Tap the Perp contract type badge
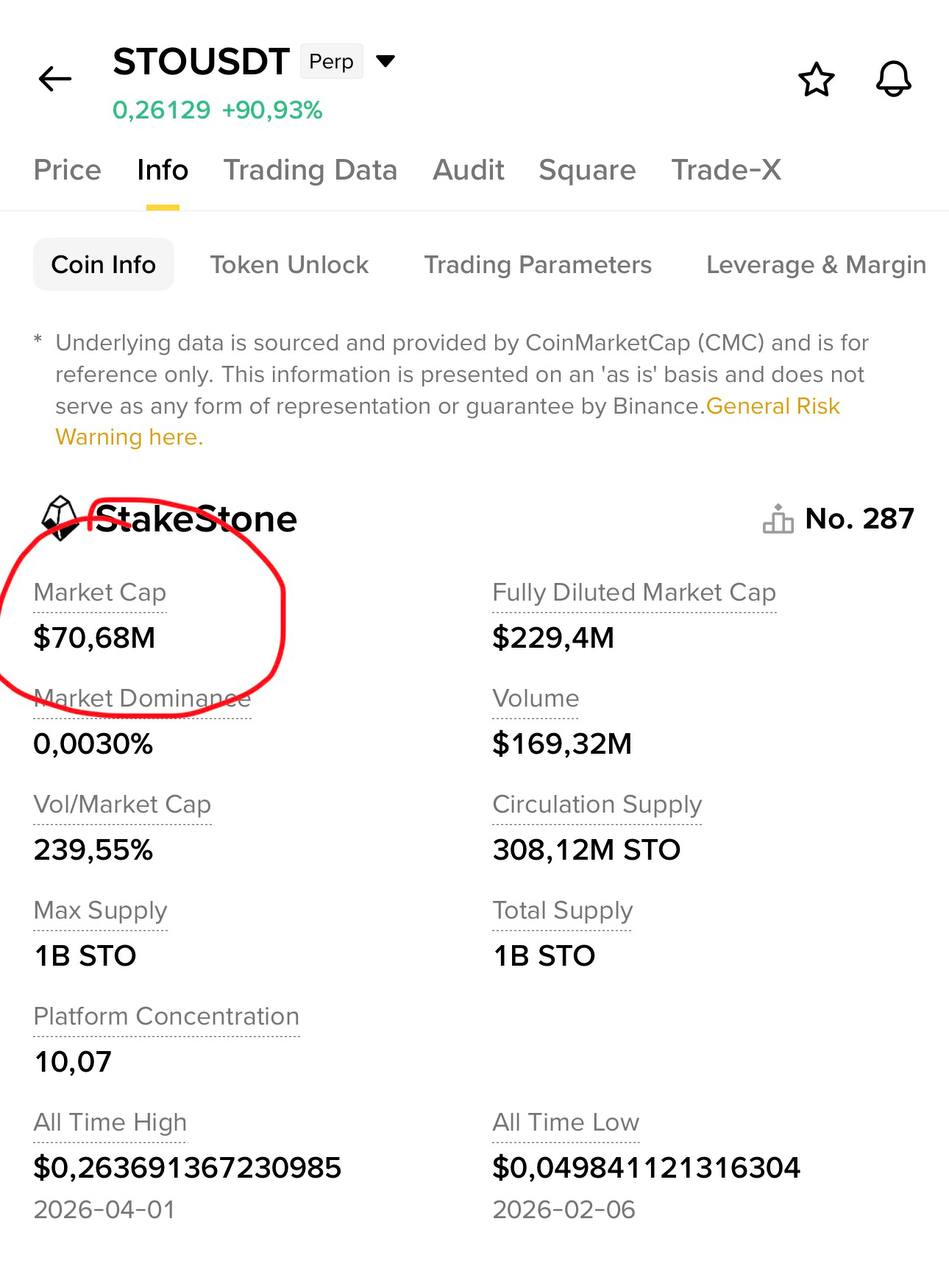Viewport: 949px width, 1280px height. click(331, 62)
